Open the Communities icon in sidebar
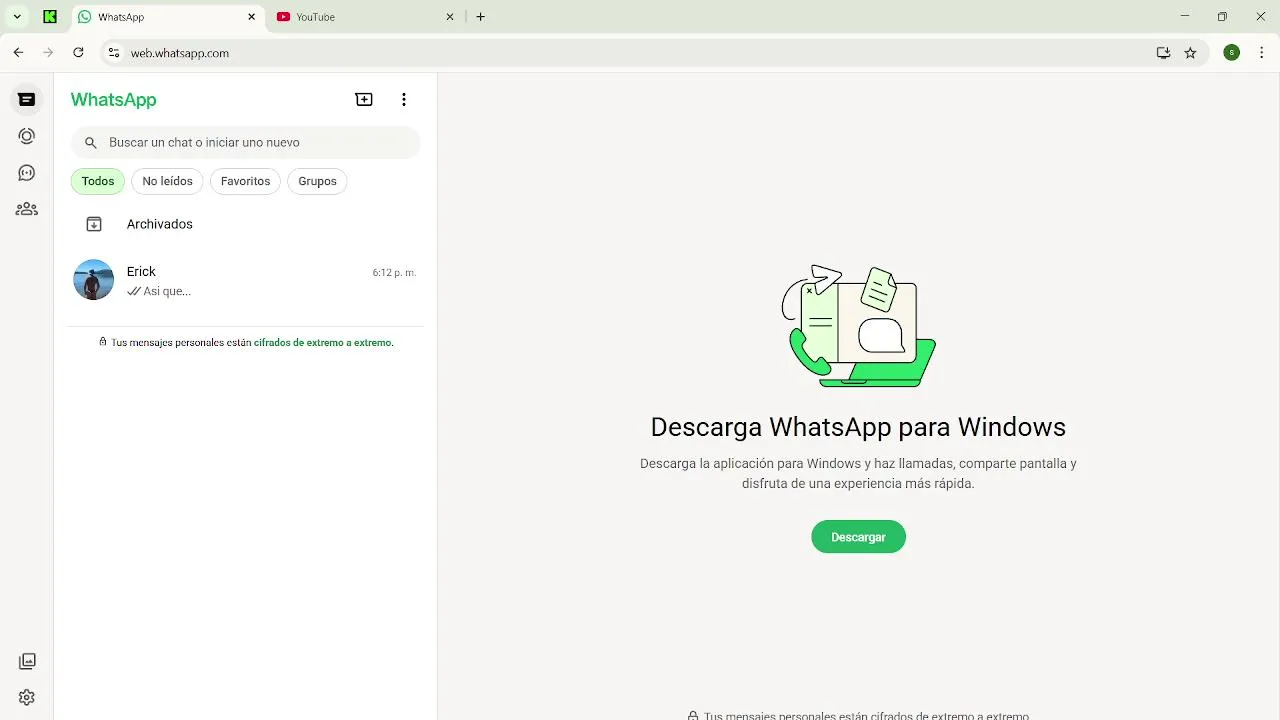 27,209
